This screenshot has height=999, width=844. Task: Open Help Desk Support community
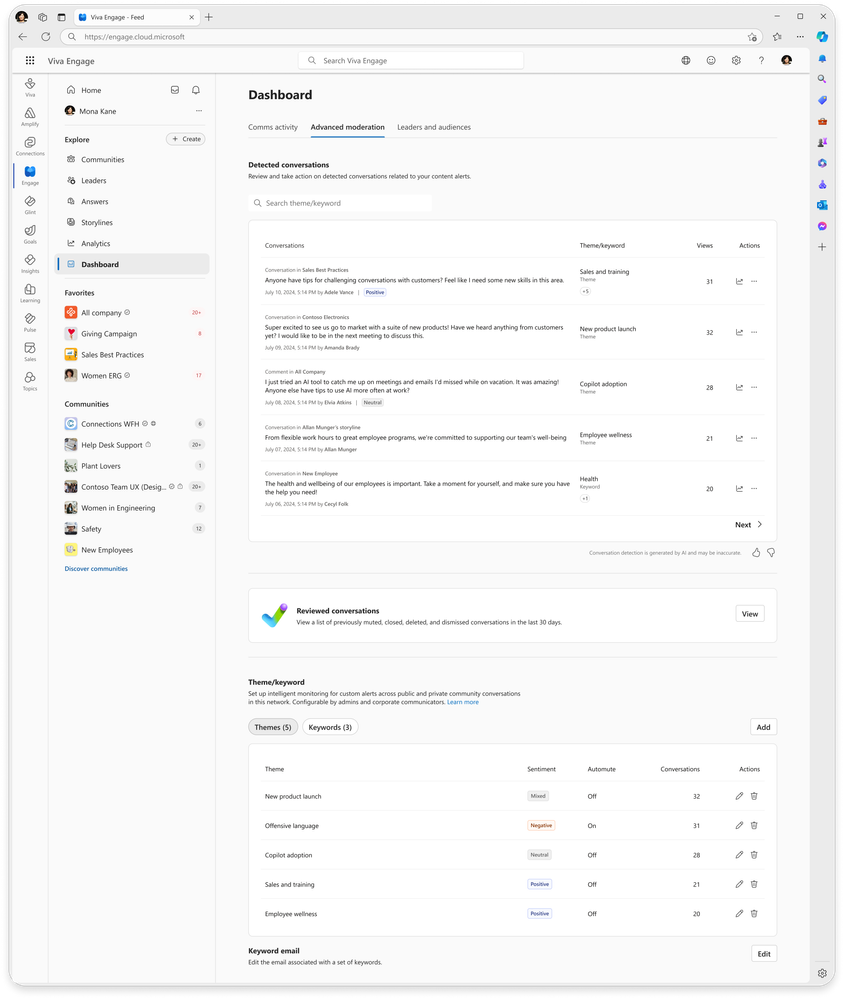[132, 445]
